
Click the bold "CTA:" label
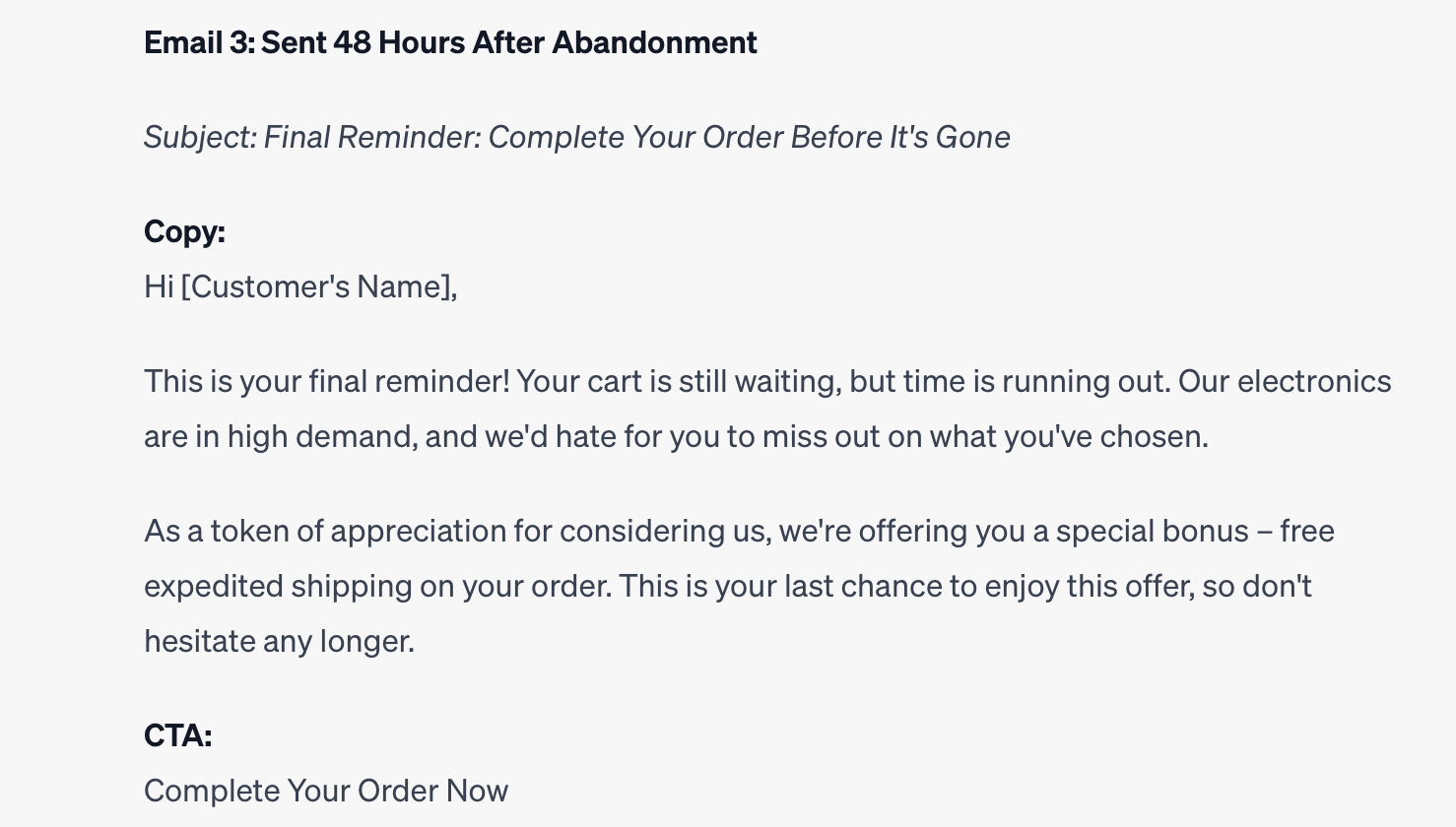(x=177, y=735)
